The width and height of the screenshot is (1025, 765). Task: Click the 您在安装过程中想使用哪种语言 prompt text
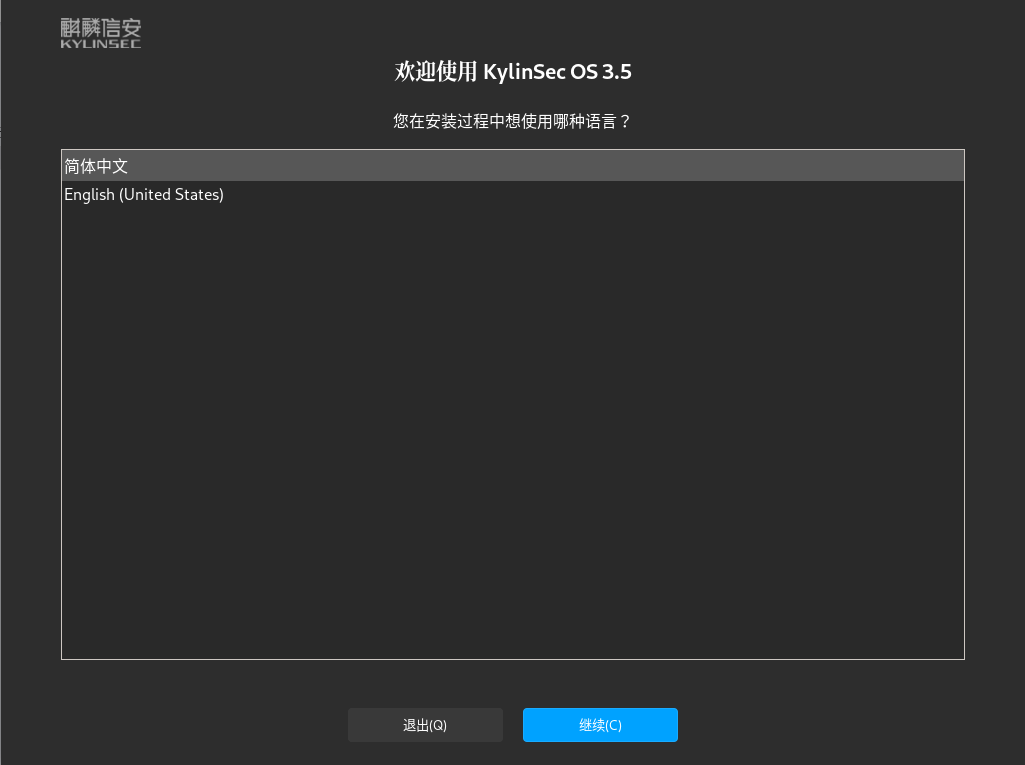click(513, 121)
